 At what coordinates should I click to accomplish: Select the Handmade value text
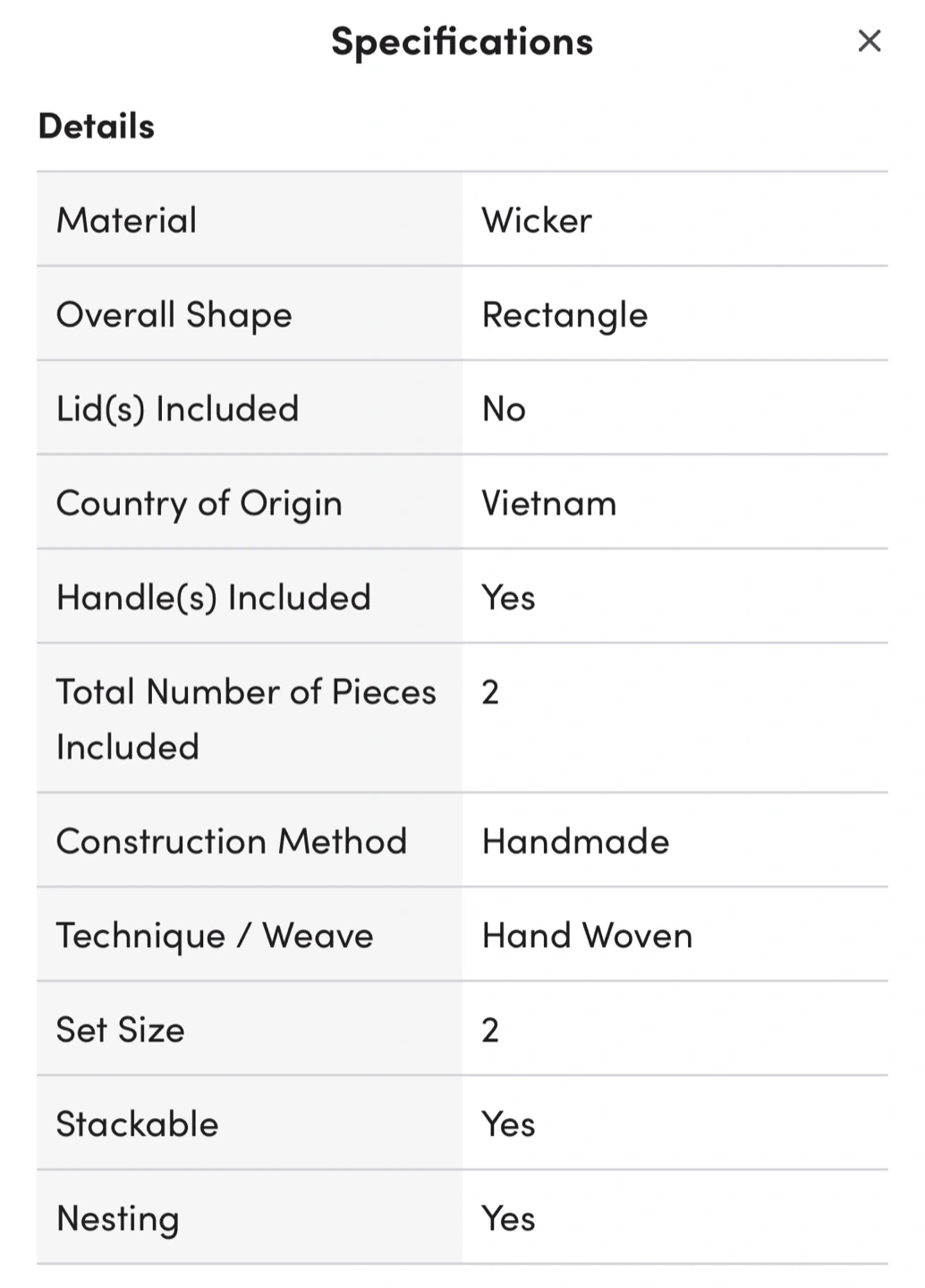tap(575, 842)
